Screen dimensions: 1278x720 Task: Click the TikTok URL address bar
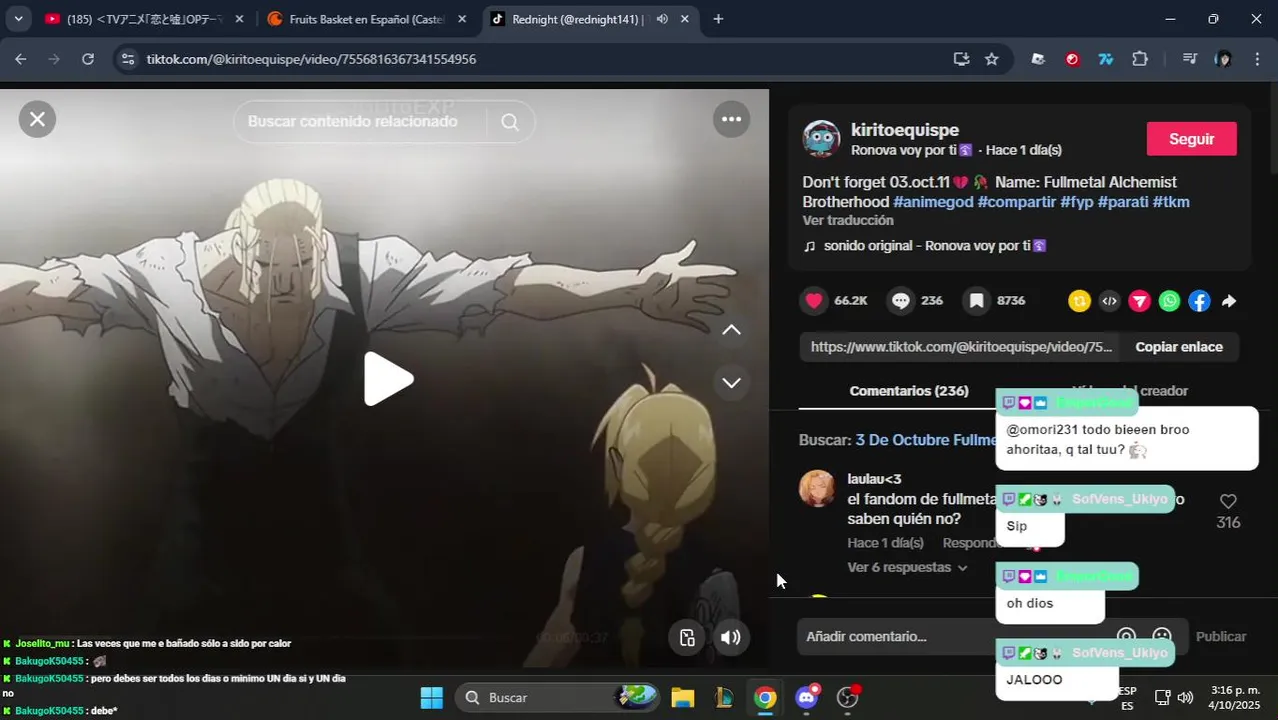(540, 59)
